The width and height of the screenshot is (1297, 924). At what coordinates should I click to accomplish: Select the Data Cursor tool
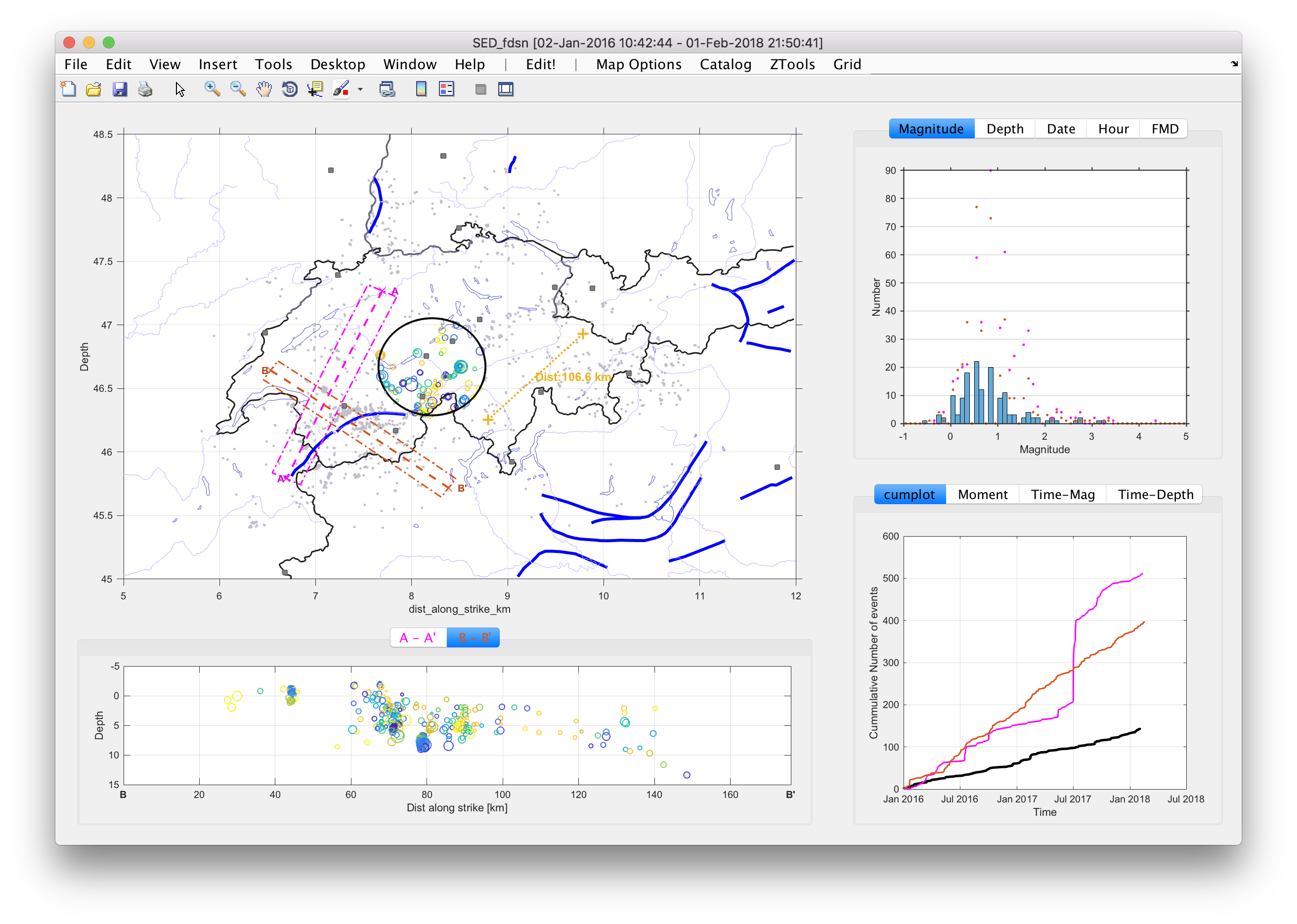tap(315, 89)
